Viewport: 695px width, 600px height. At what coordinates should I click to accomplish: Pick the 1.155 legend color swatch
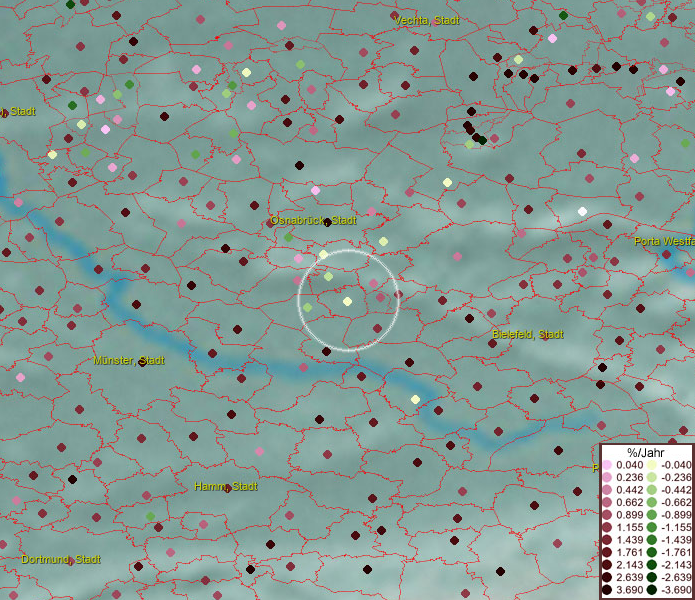(x=607, y=527)
